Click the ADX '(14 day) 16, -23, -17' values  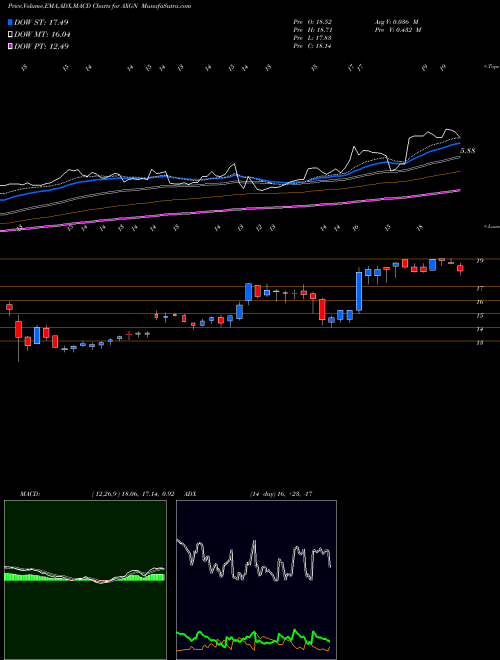pyautogui.click(x=281, y=494)
